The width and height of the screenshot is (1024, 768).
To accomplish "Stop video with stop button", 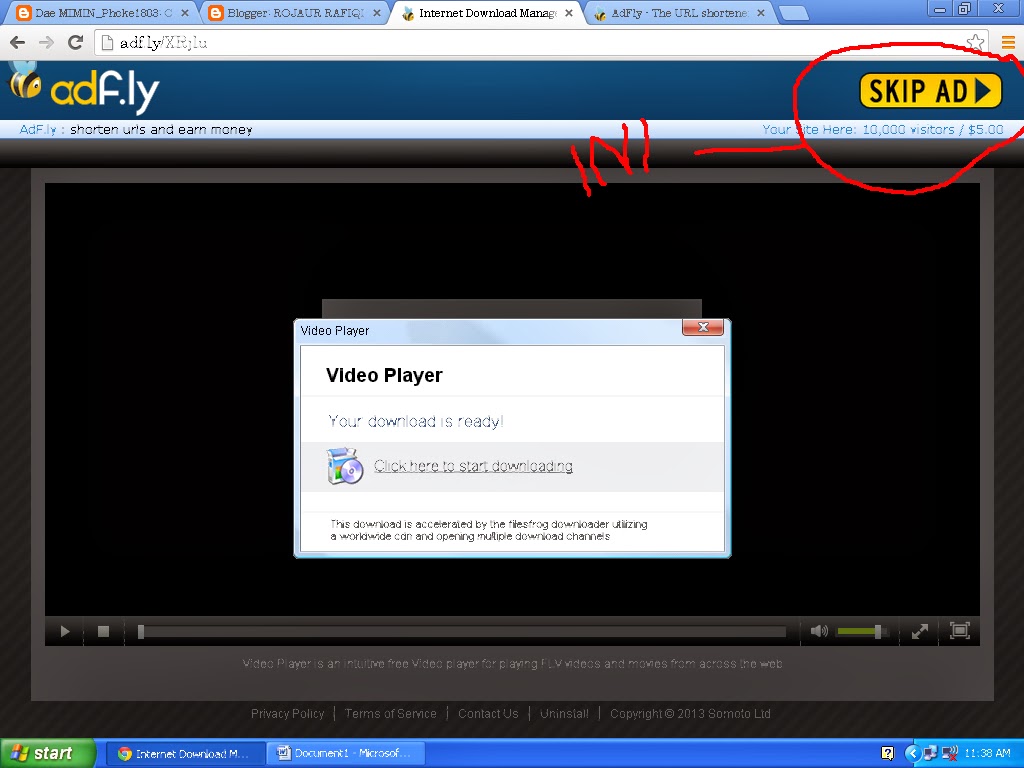I will coord(103,631).
